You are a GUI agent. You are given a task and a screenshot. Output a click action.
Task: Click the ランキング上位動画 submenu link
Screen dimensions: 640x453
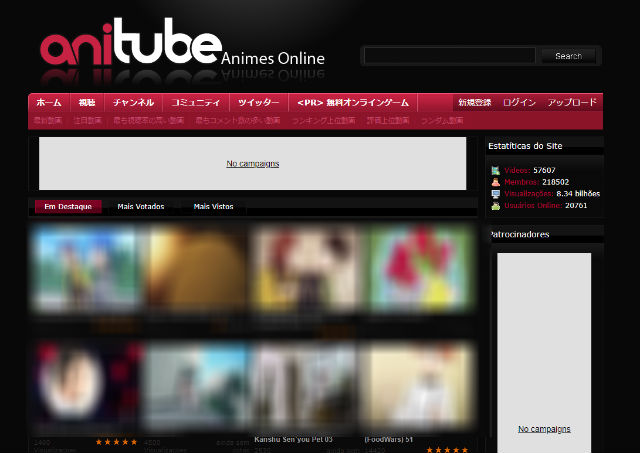323,120
